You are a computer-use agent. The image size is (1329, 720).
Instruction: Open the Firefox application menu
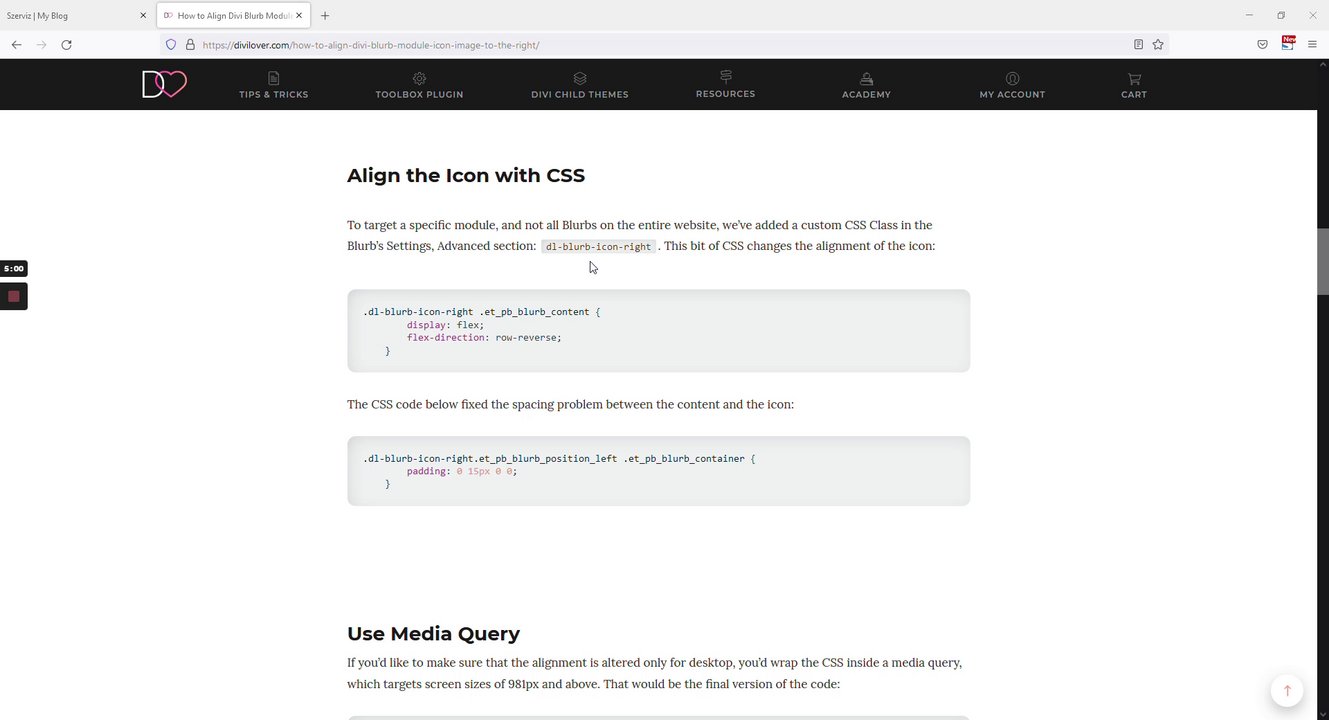pos(1313,45)
